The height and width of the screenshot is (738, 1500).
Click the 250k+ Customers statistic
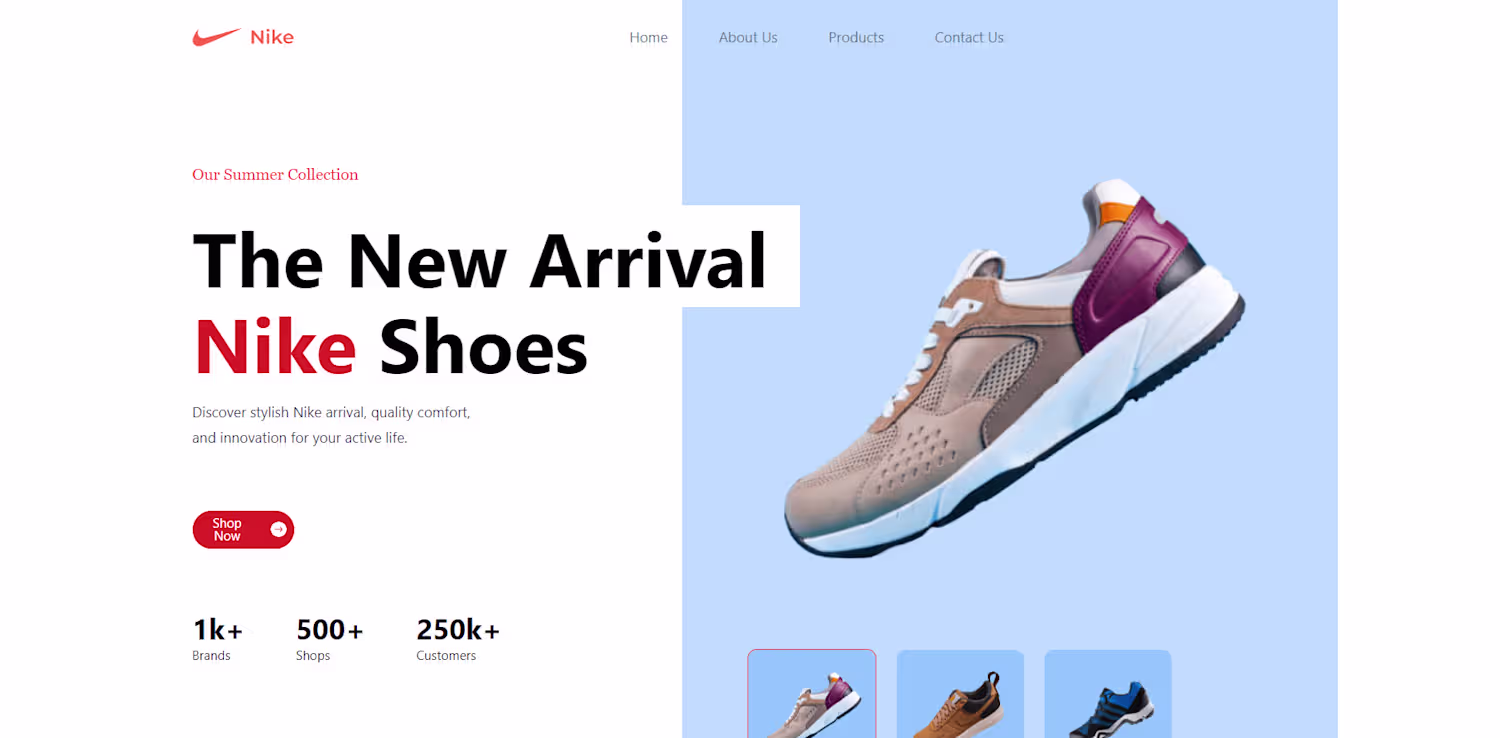coord(458,640)
